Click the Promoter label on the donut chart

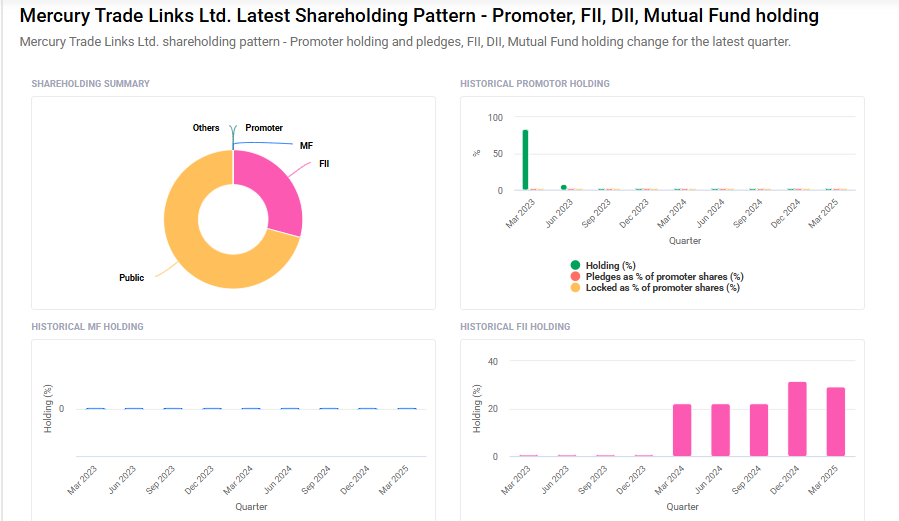(264, 128)
